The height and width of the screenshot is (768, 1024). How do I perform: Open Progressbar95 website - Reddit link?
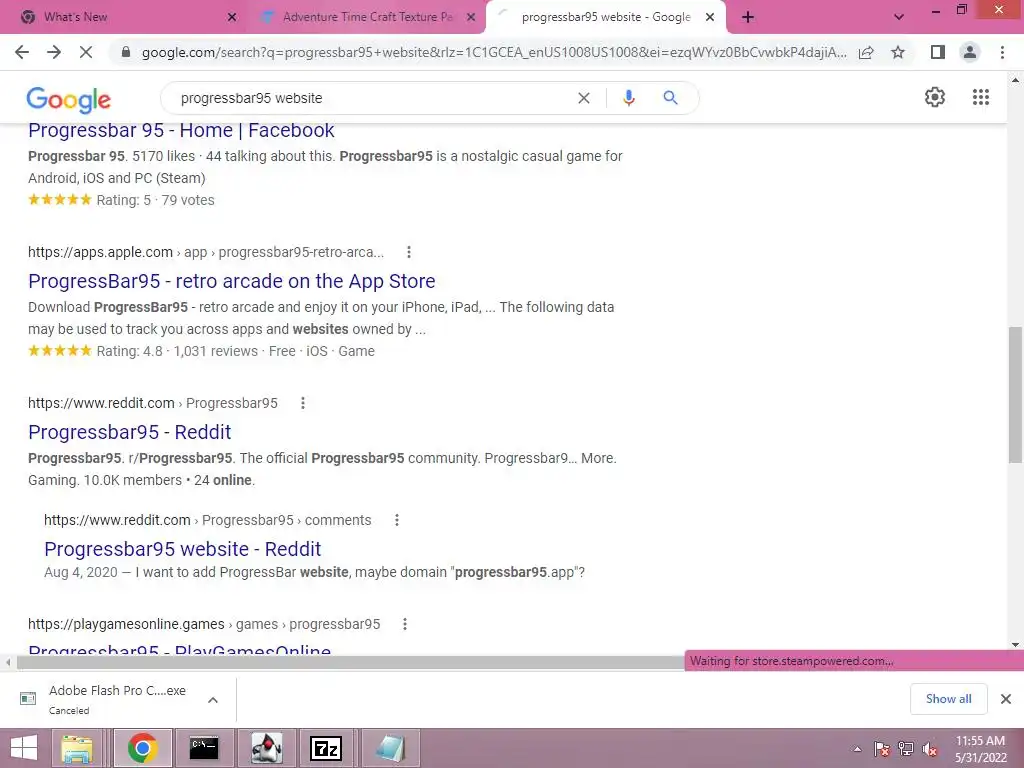click(182, 549)
